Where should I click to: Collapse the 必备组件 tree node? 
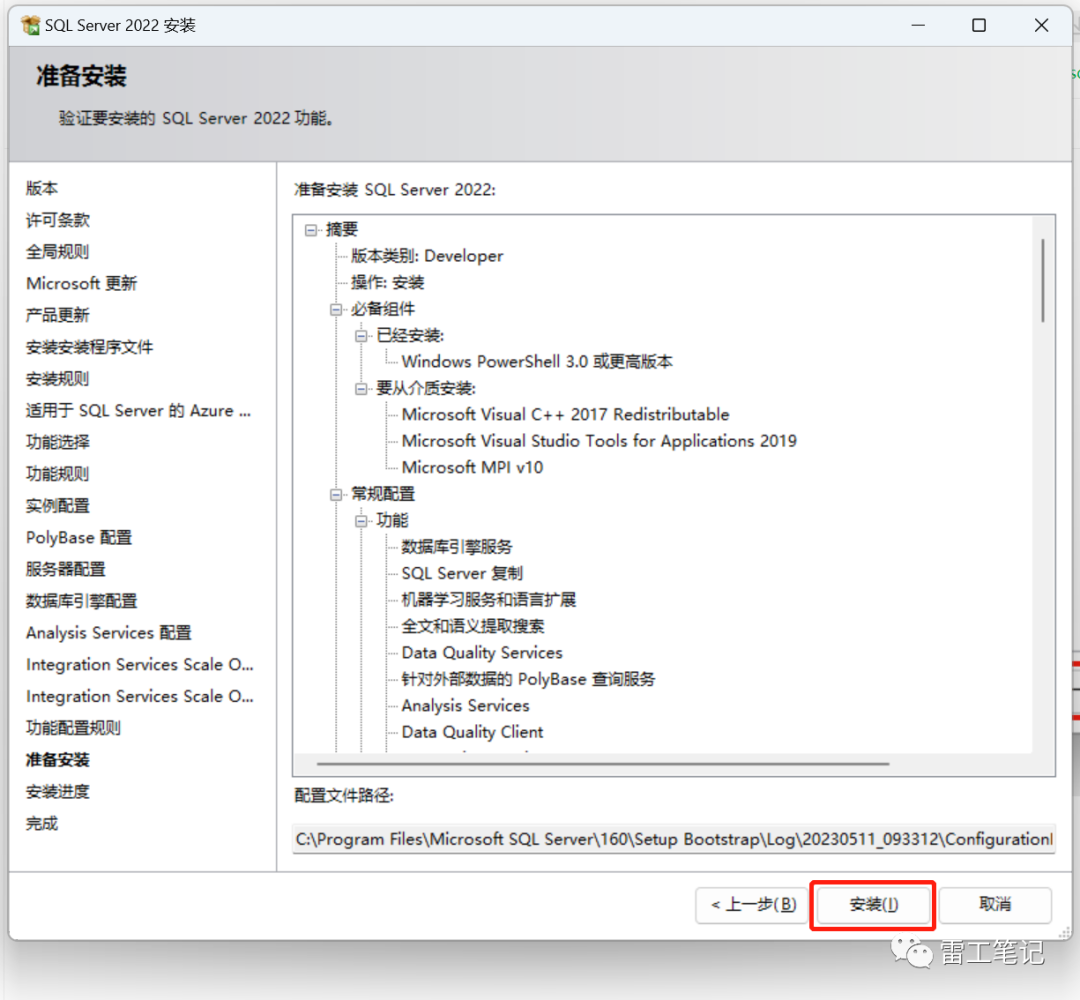336,310
